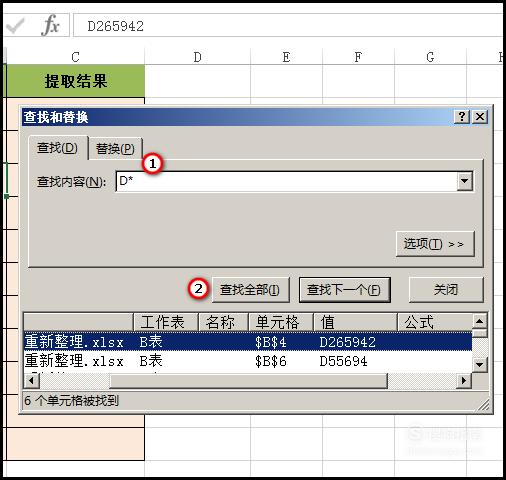Click the 名称 column header
506x480 pixels.
pos(223,322)
